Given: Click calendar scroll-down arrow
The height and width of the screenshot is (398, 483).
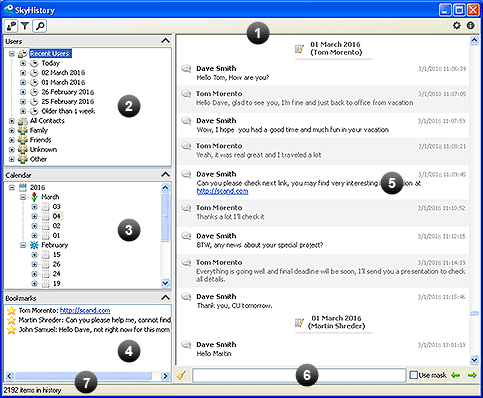Looking at the screenshot, I should pos(165,283).
